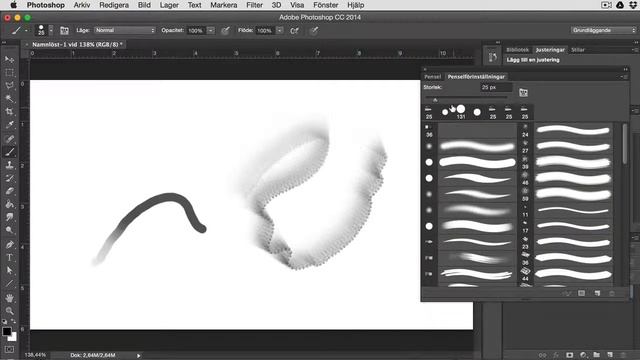Screen dimensions: 640x360
Task: Open the Markera menu
Action: tap(224, 5)
